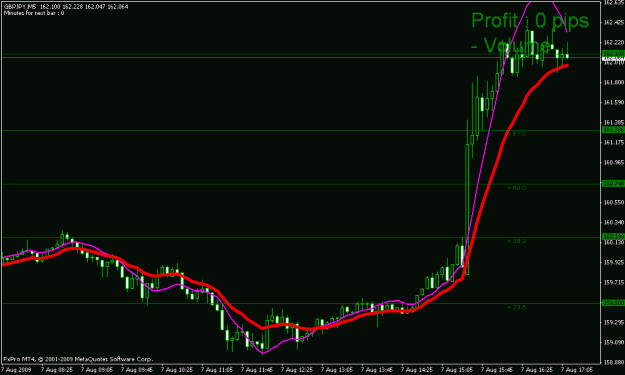Select the 159.090 price axis label
This screenshot has width=625, height=375.
tap(613, 342)
